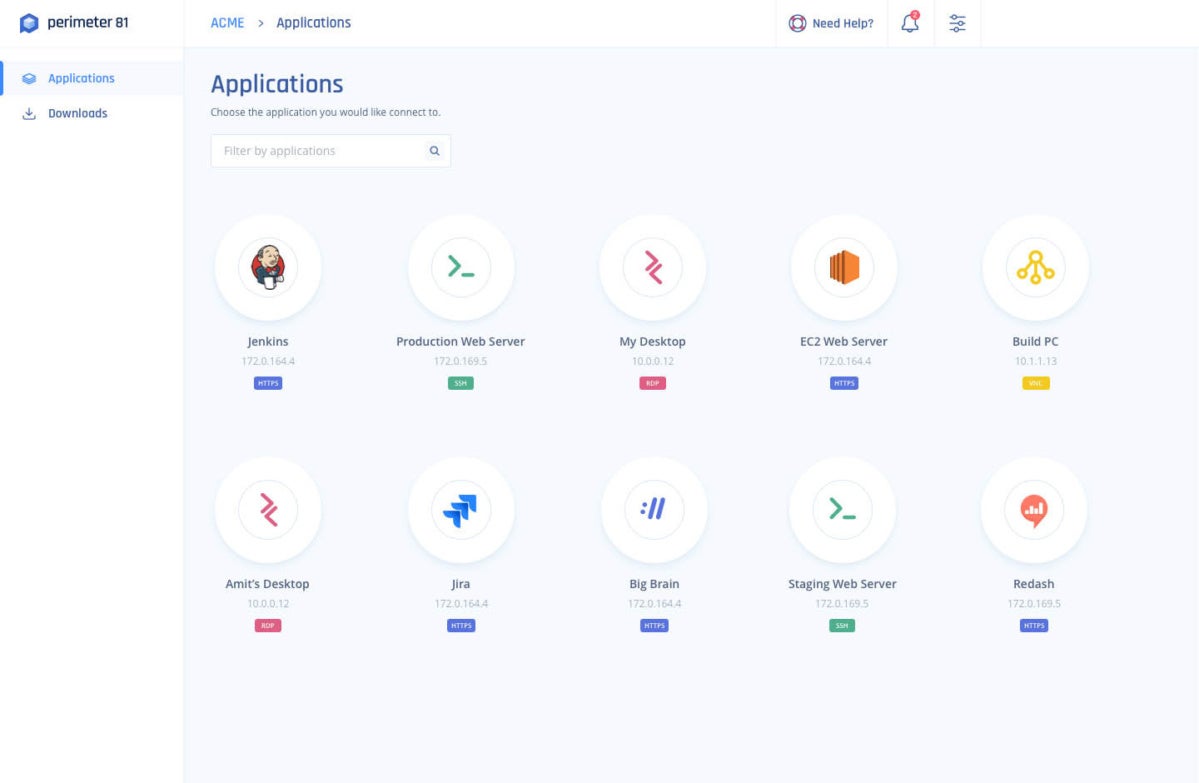Click the search magnifier icon

pos(434,151)
